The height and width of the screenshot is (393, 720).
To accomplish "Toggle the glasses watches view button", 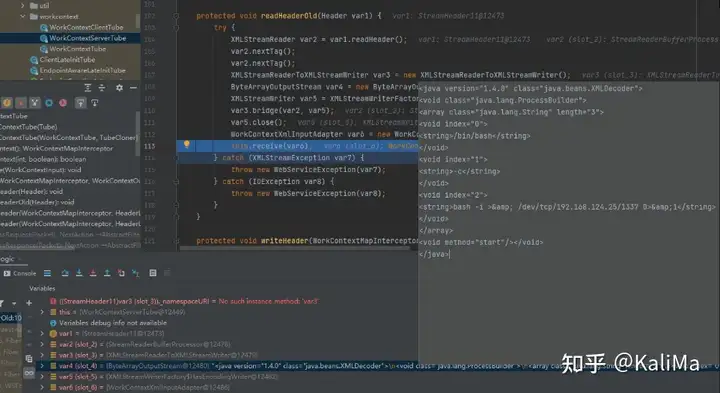I will point(29,373).
